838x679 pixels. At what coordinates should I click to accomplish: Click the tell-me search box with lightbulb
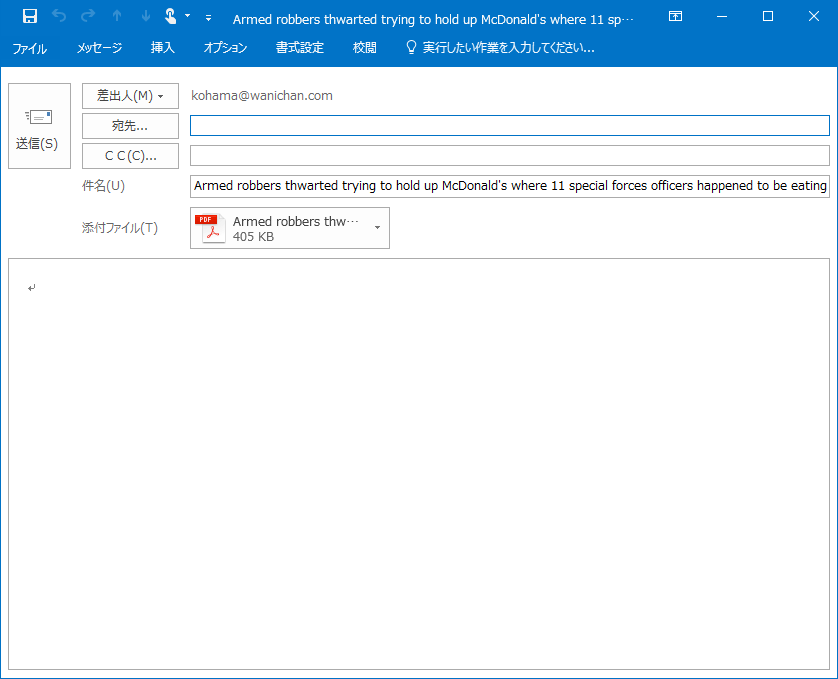pos(500,48)
